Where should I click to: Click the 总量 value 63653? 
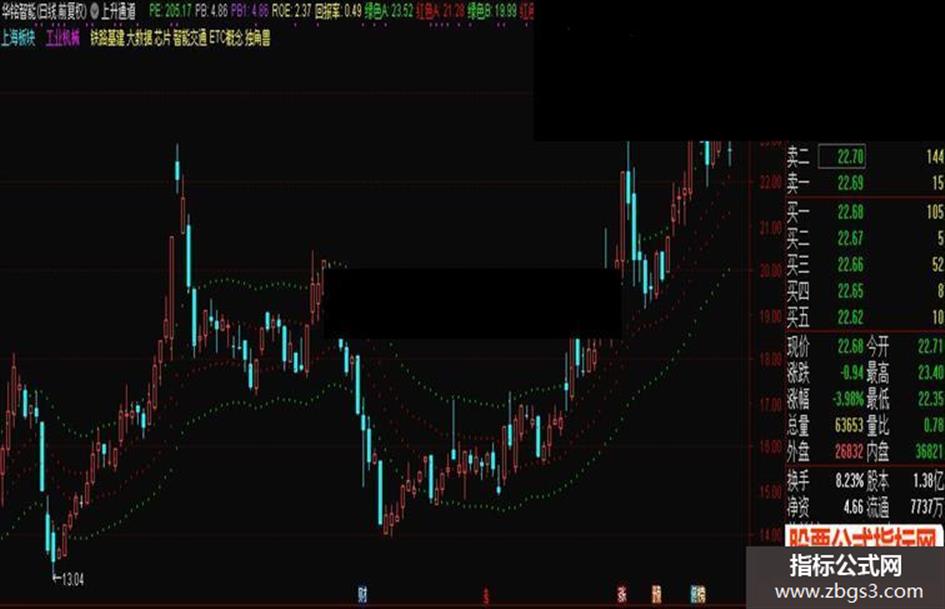[849, 426]
